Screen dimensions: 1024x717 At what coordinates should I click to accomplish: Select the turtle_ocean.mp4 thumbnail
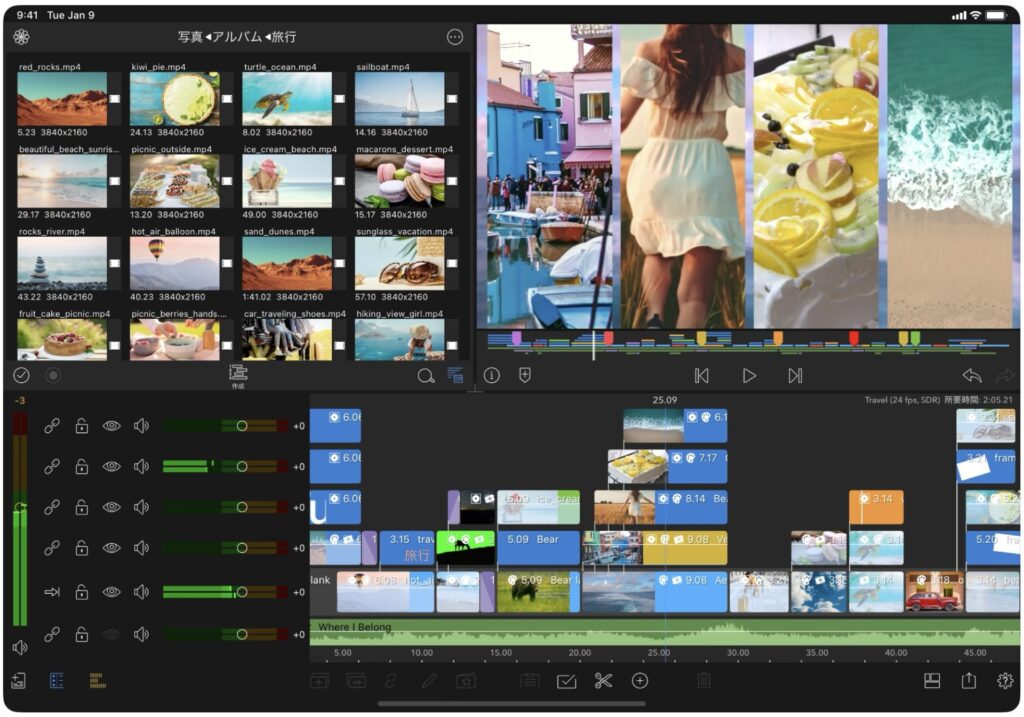point(287,98)
